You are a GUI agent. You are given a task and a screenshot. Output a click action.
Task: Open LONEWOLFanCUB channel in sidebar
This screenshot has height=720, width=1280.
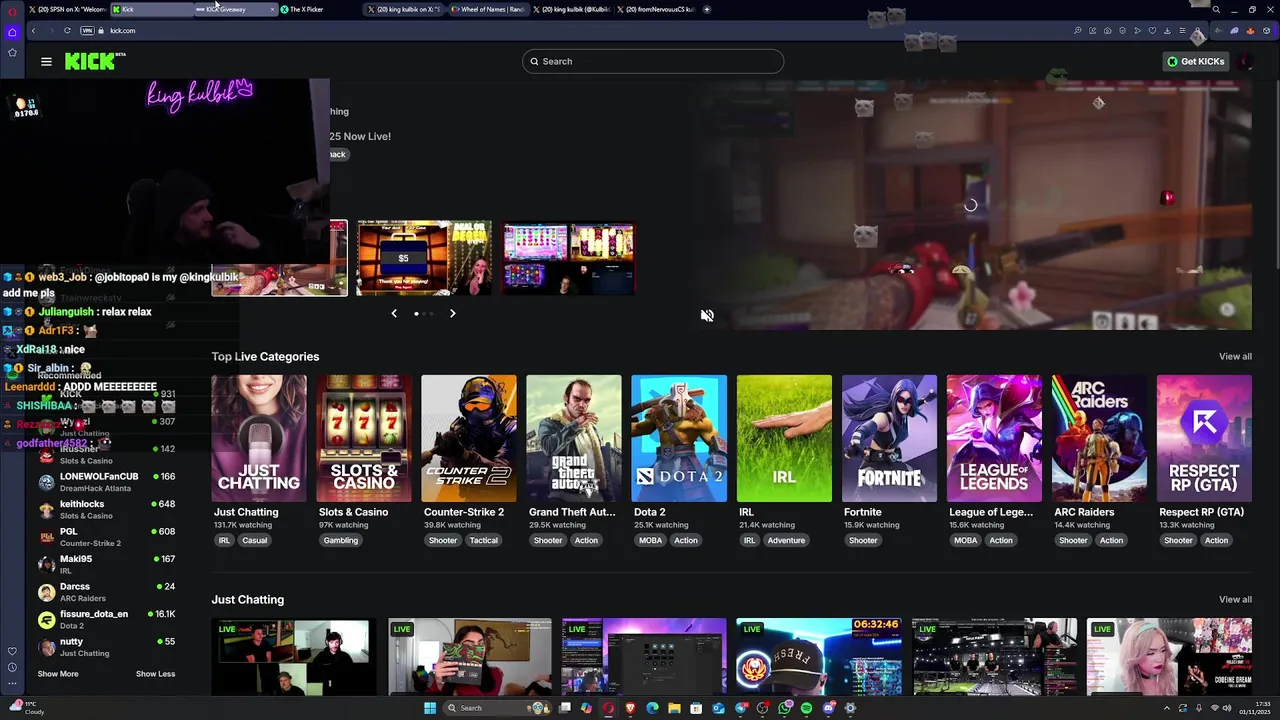pyautogui.click(x=106, y=482)
